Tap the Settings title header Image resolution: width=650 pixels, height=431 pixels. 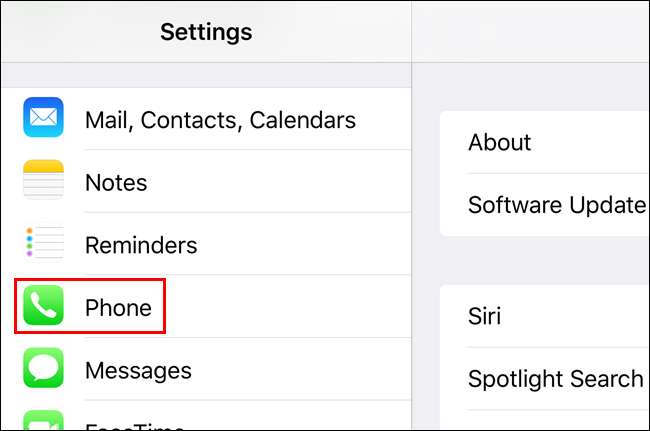[x=206, y=32]
